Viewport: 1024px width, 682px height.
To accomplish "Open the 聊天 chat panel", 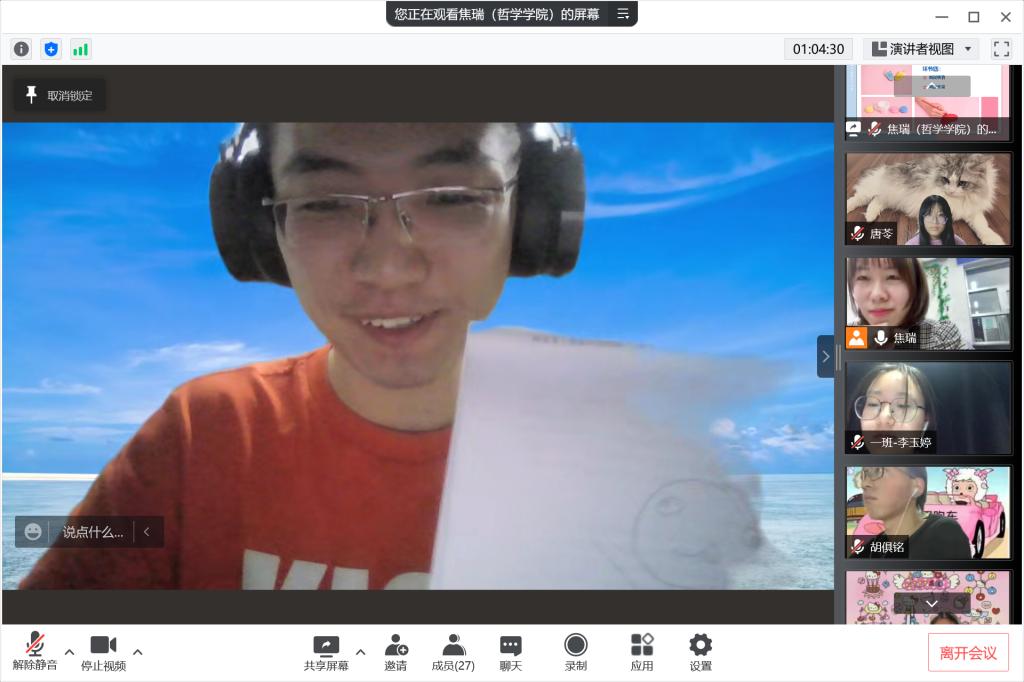I will tap(511, 652).
